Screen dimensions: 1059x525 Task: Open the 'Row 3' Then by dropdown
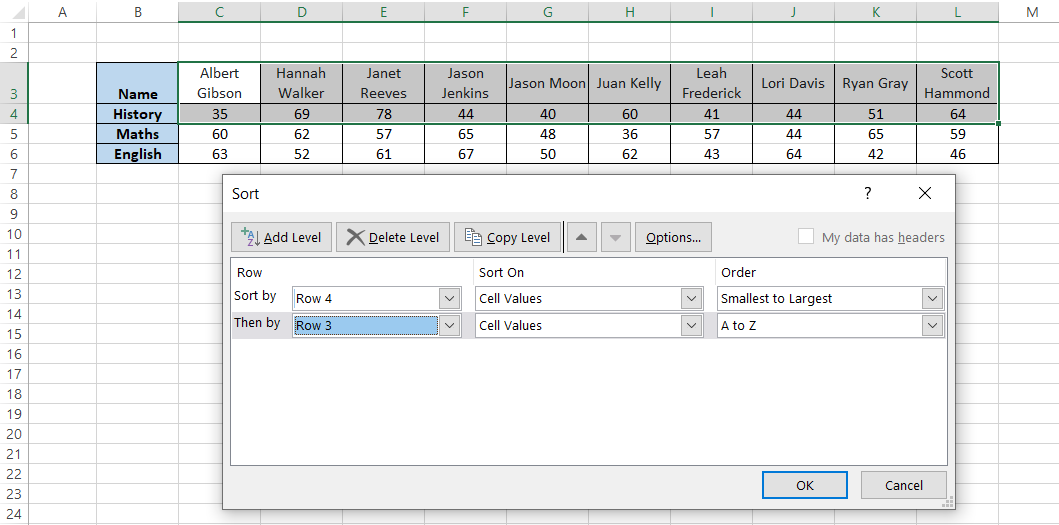point(449,325)
